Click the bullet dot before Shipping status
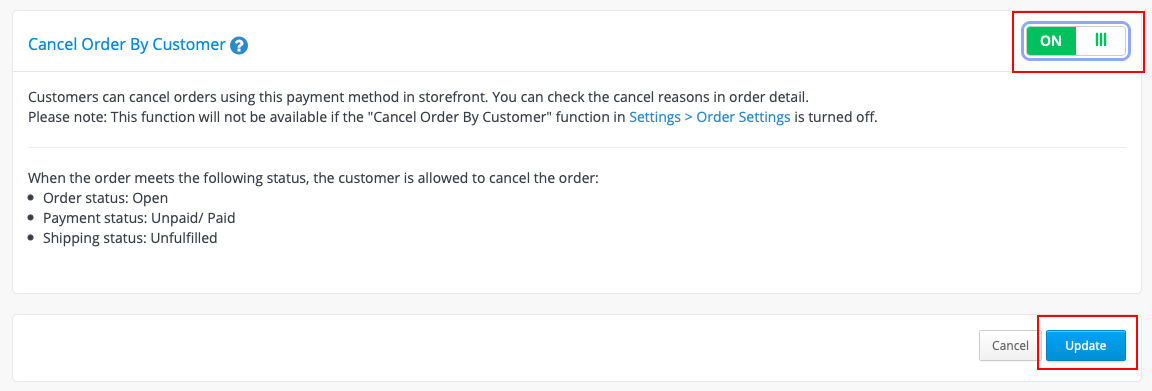This screenshot has height=391, width=1152. coord(30,238)
